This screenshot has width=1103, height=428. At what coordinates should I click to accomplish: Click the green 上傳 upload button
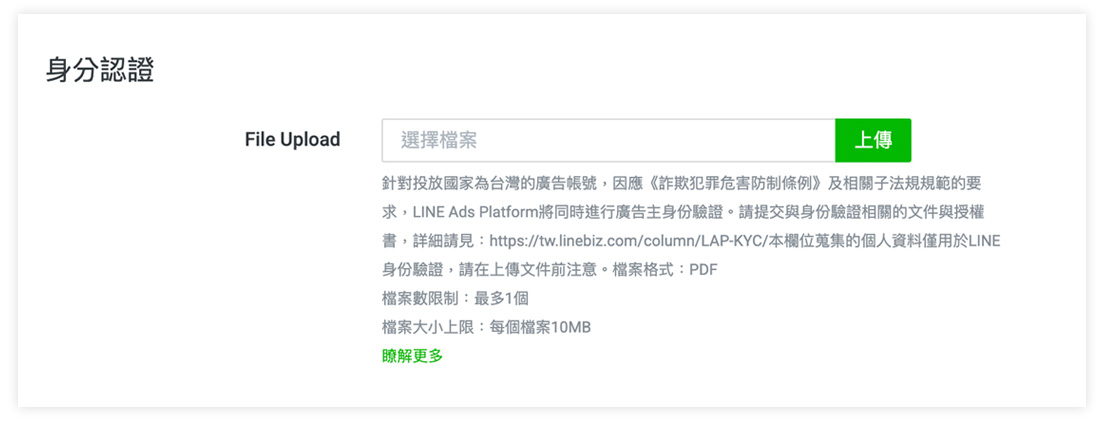click(873, 140)
